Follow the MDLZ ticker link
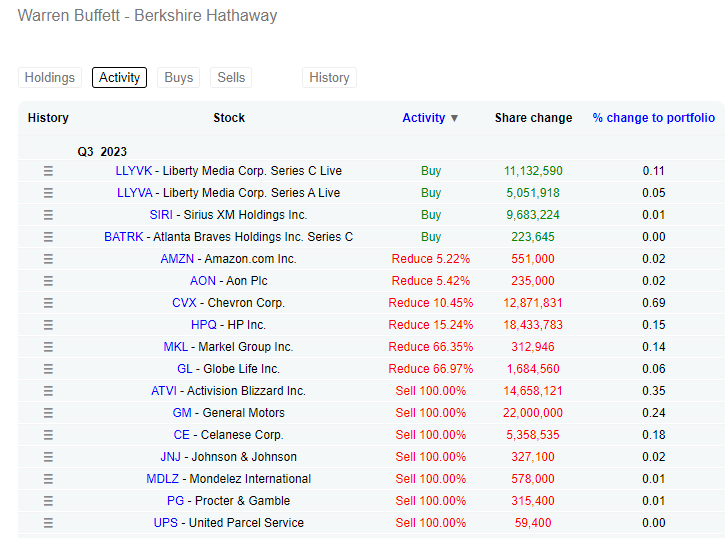This screenshot has height=538, width=728. tap(162, 479)
